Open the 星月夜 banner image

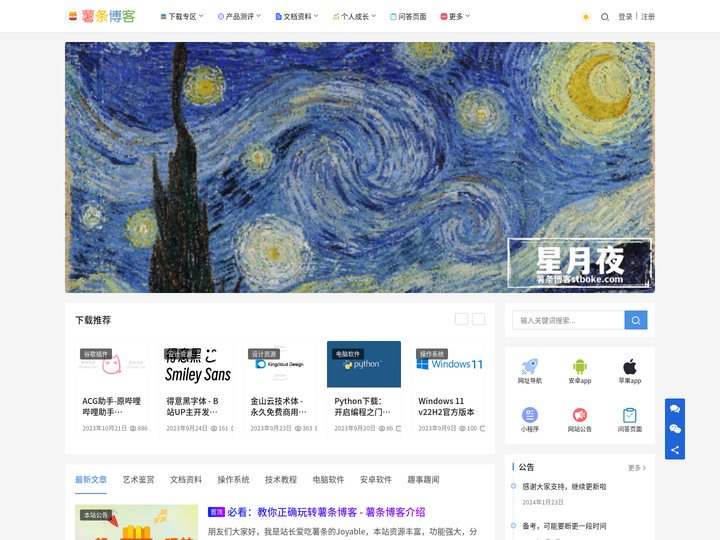click(360, 168)
